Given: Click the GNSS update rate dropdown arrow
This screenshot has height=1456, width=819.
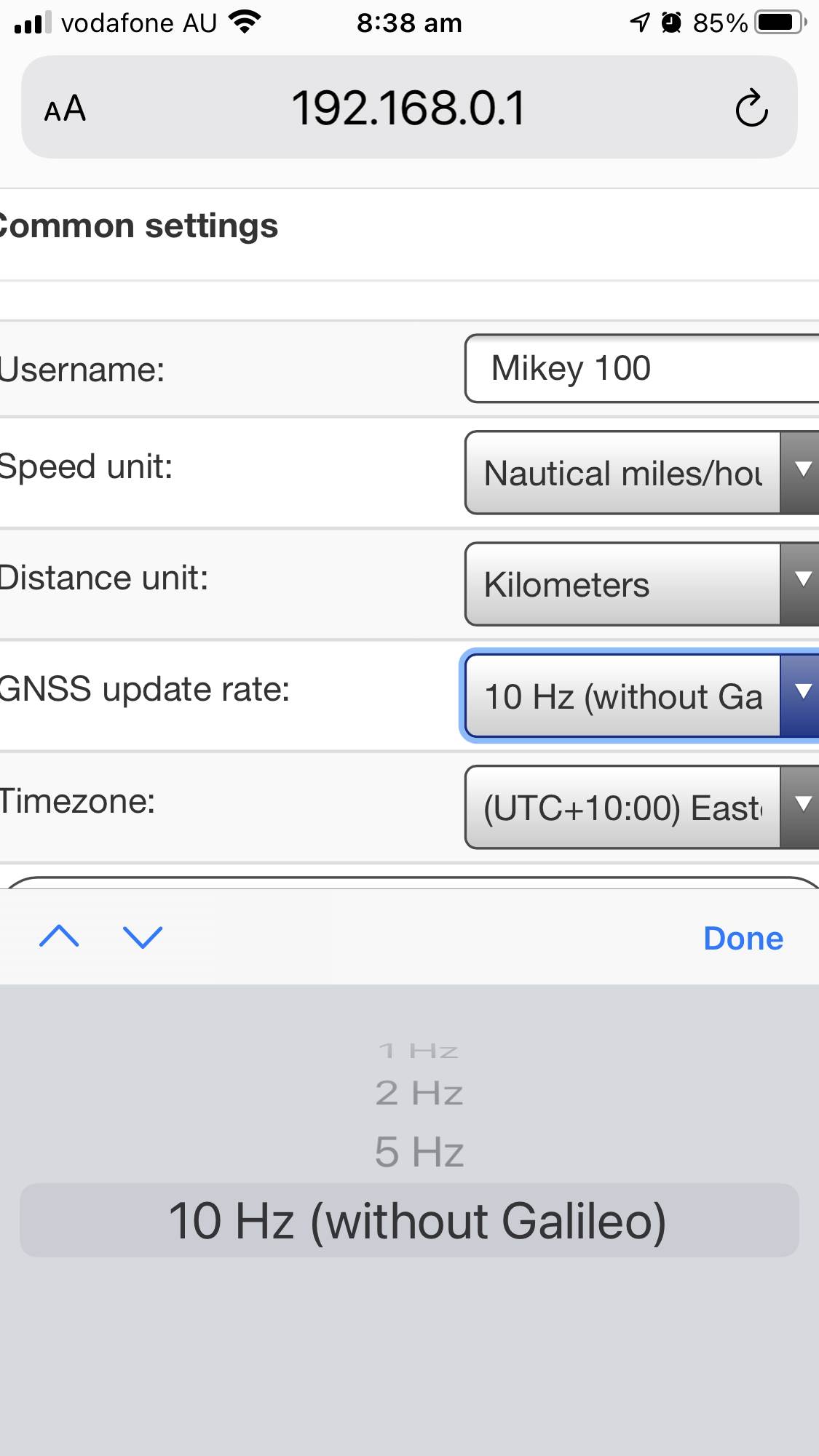Looking at the screenshot, I should pyautogui.click(x=801, y=695).
